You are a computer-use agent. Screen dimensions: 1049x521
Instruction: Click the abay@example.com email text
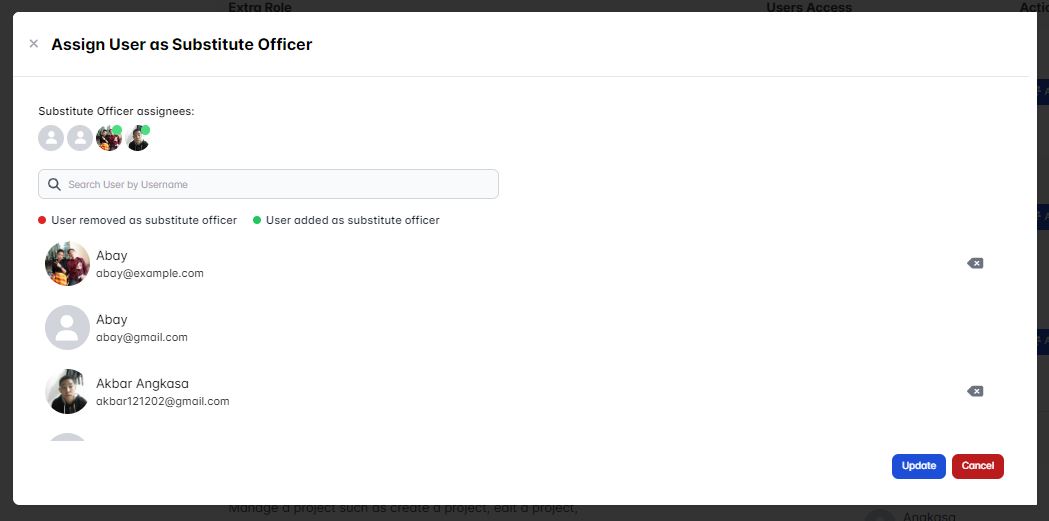click(x=150, y=274)
